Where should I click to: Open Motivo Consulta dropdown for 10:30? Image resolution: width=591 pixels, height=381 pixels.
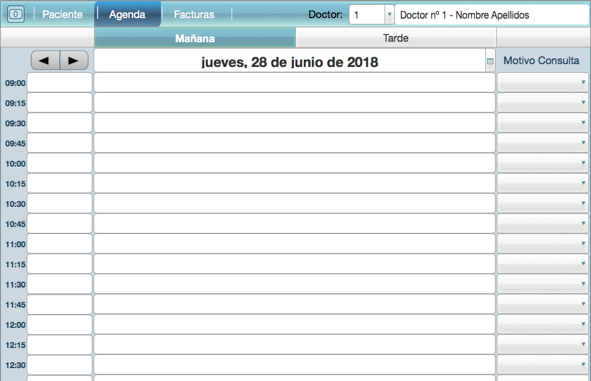point(543,204)
